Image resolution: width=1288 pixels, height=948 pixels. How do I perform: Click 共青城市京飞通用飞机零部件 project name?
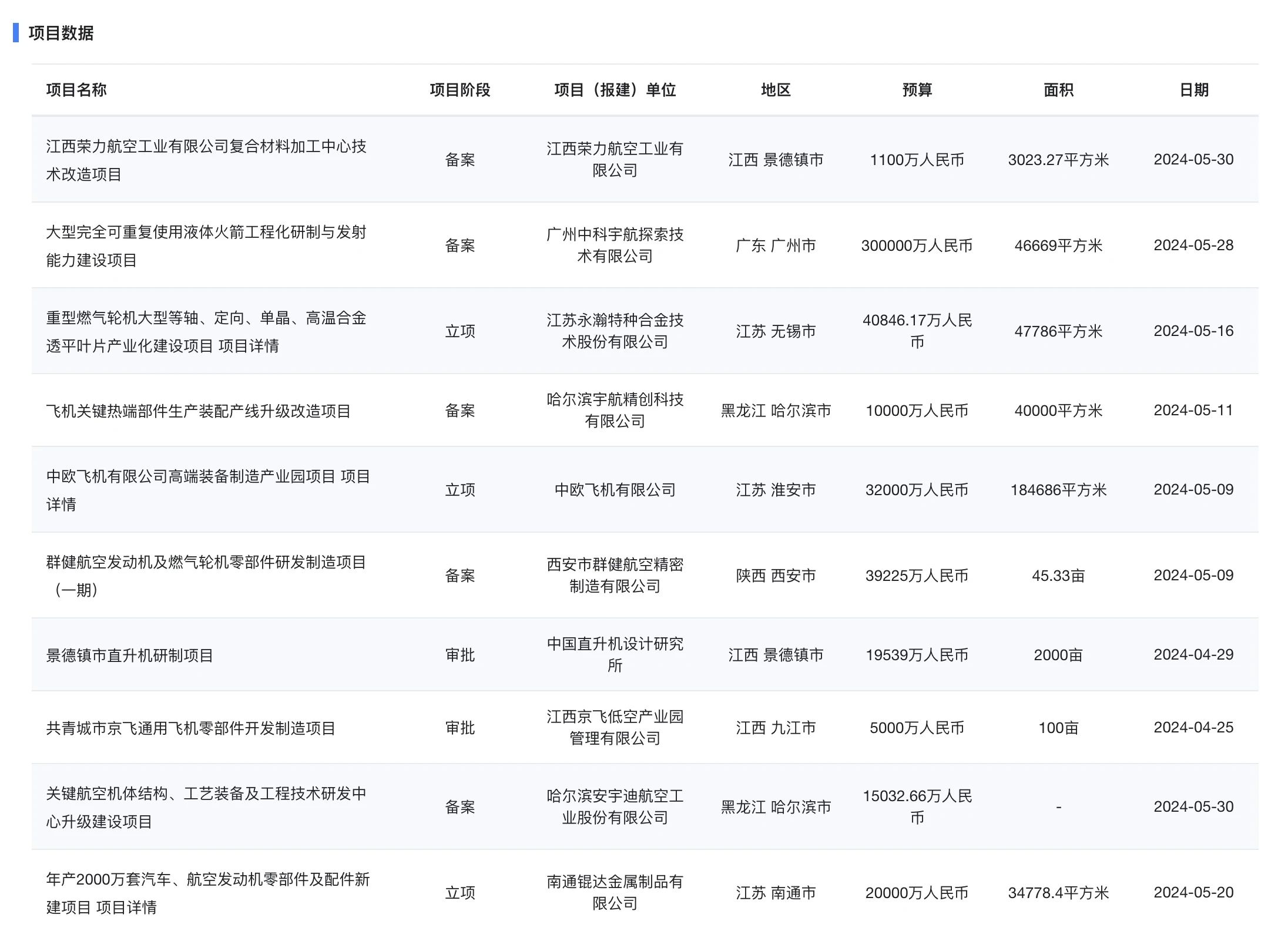click(190, 728)
